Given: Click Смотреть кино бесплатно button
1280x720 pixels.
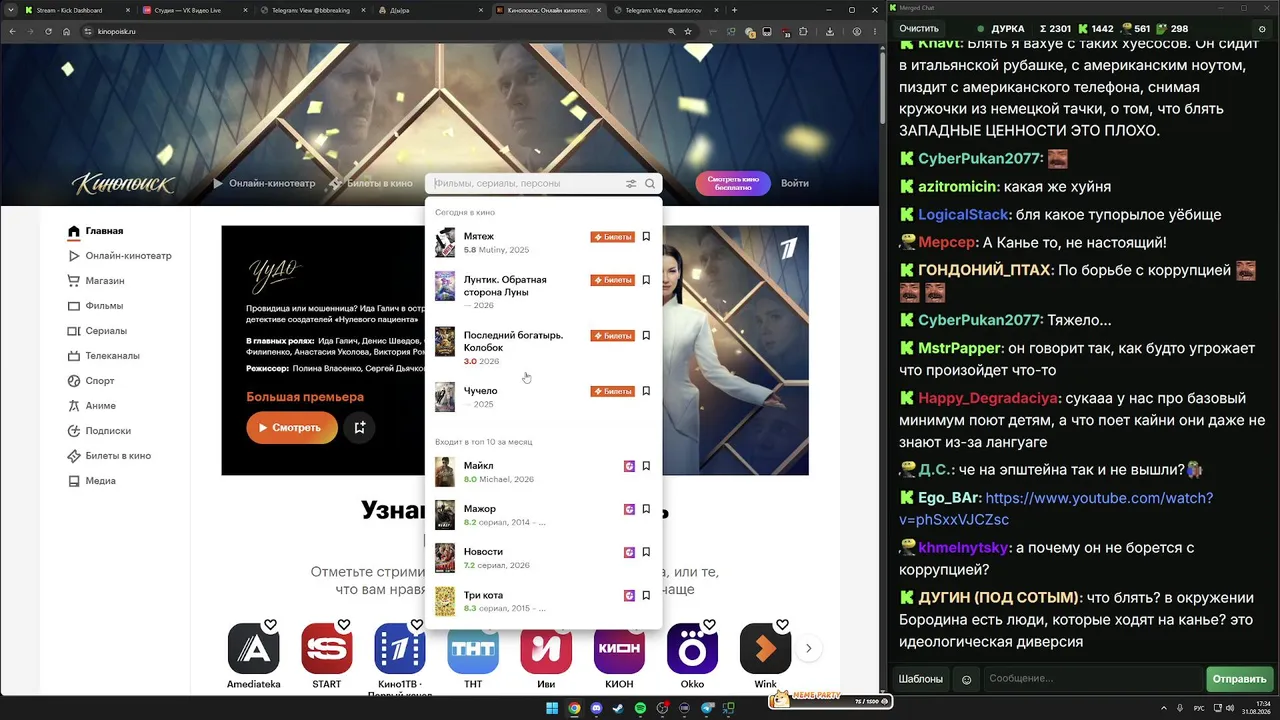Looking at the screenshot, I should 733,184.
